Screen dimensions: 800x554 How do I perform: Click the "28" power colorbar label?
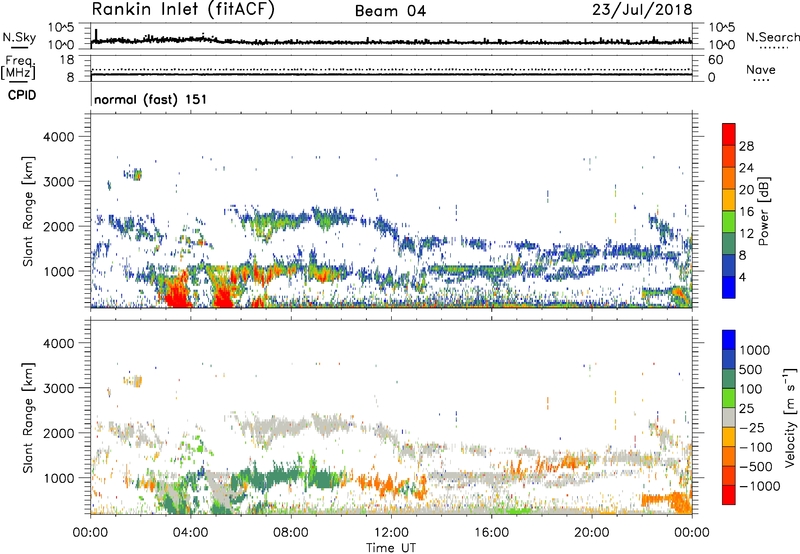coord(746,146)
